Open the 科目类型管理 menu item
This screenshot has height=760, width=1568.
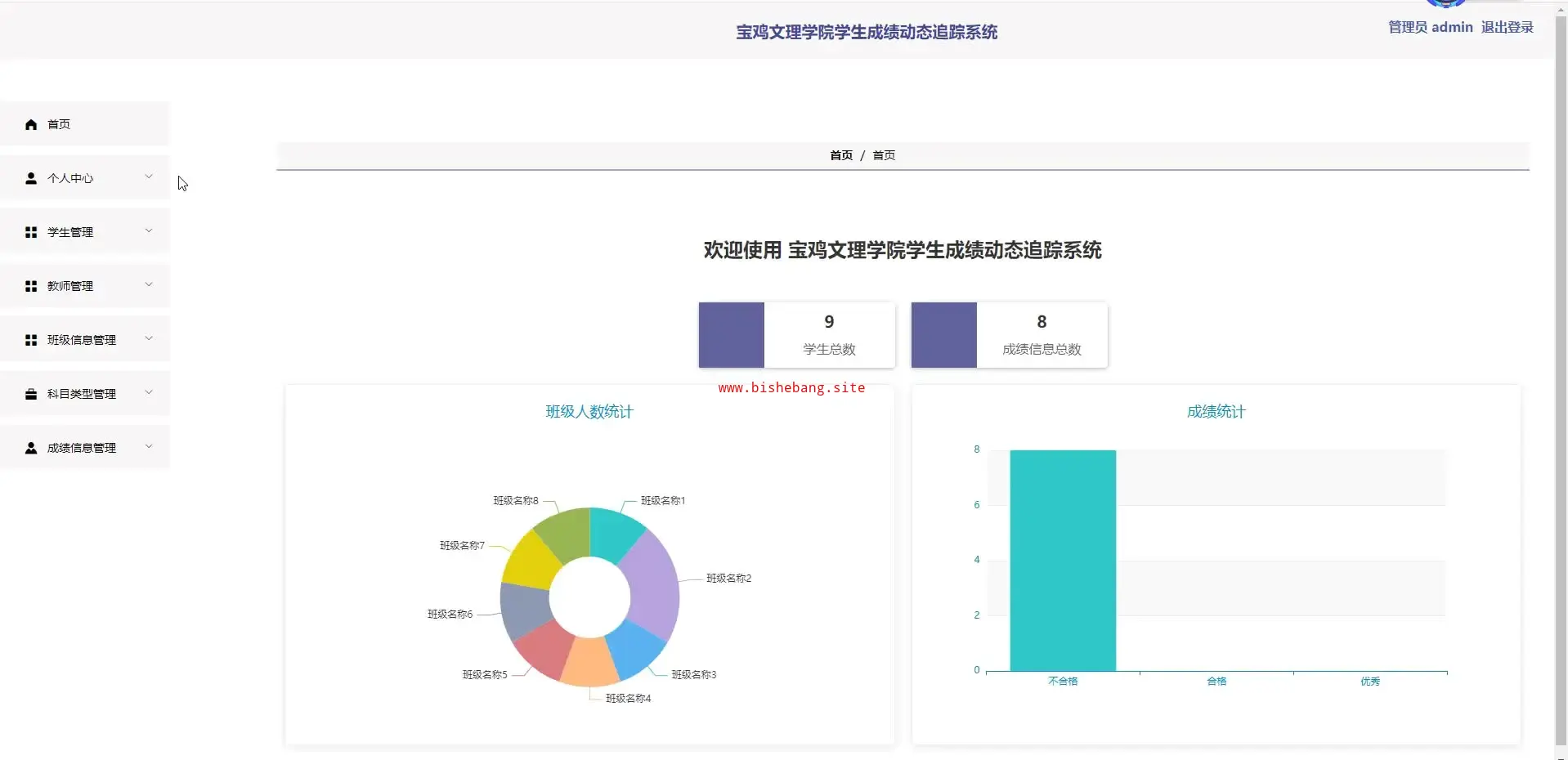click(x=82, y=394)
